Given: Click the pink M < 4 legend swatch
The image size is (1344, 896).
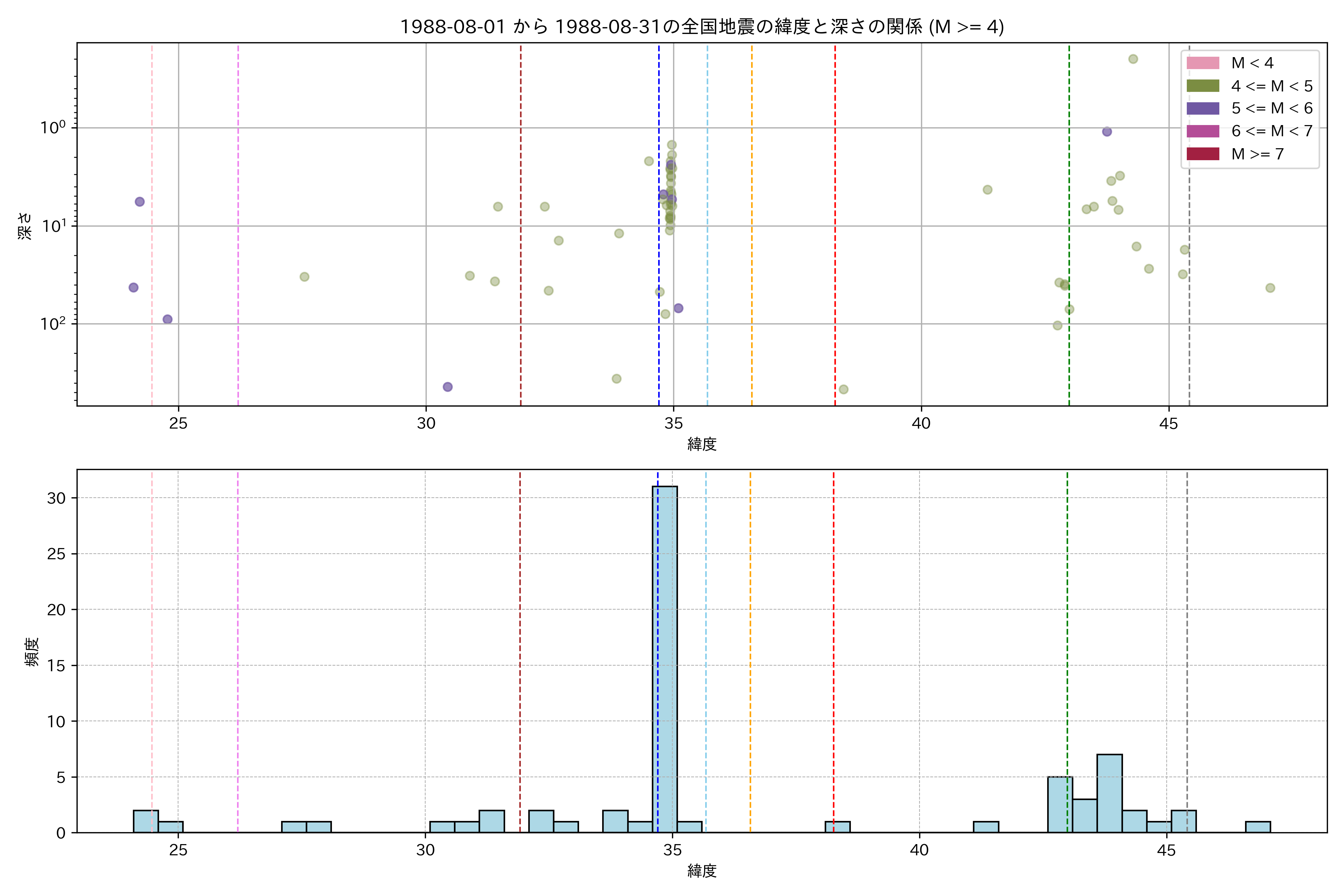Looking at the screenshot, I should click(x=1202, y=63).
